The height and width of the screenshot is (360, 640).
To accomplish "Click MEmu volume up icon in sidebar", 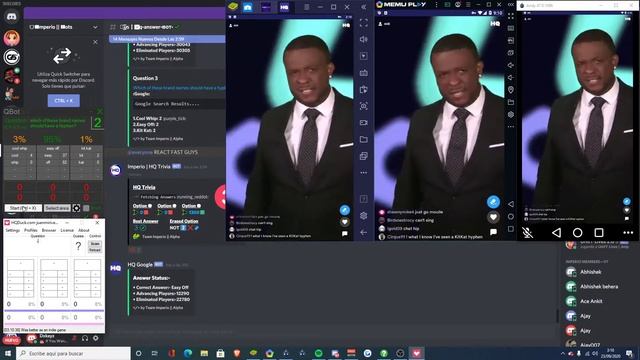I will point(511,65).
